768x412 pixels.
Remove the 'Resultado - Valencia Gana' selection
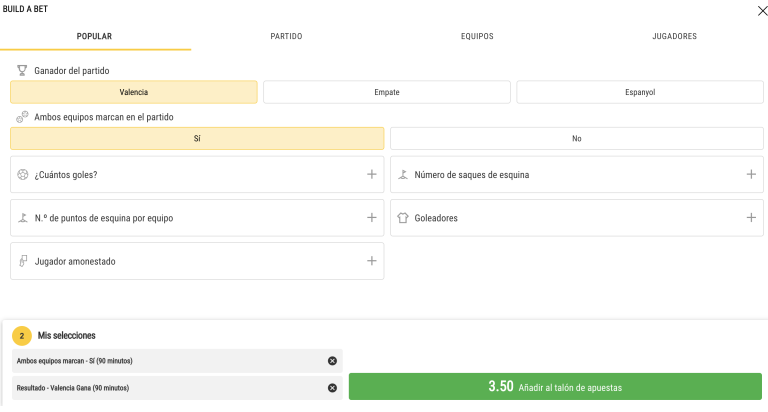pyautogui.click(x=332, y=388)
